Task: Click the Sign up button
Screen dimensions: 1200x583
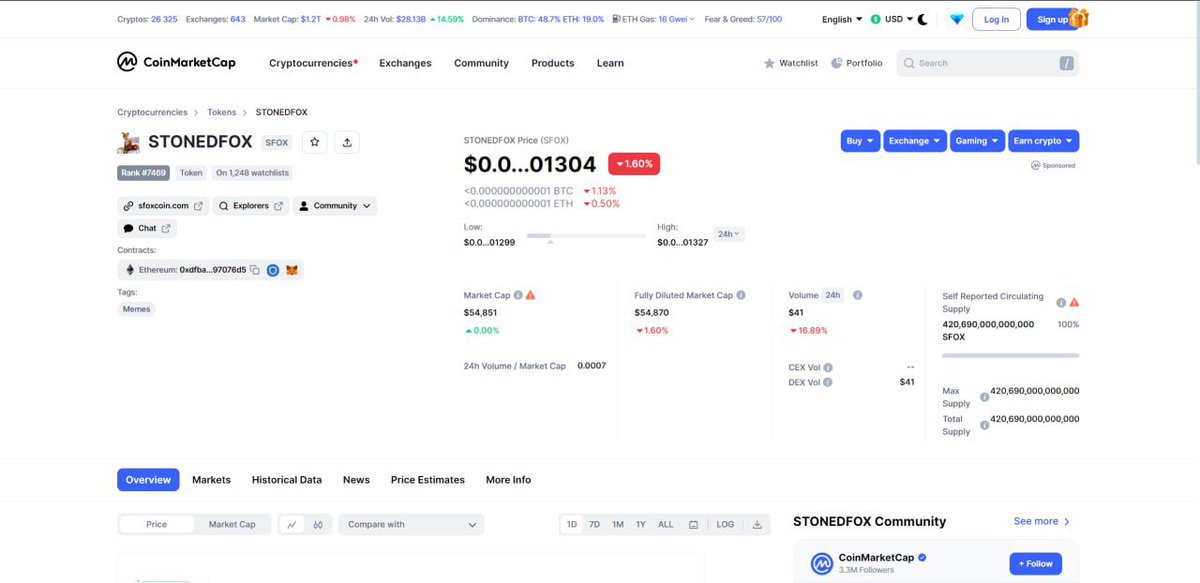Action: pyautogui.click(x=1052, y=19)
